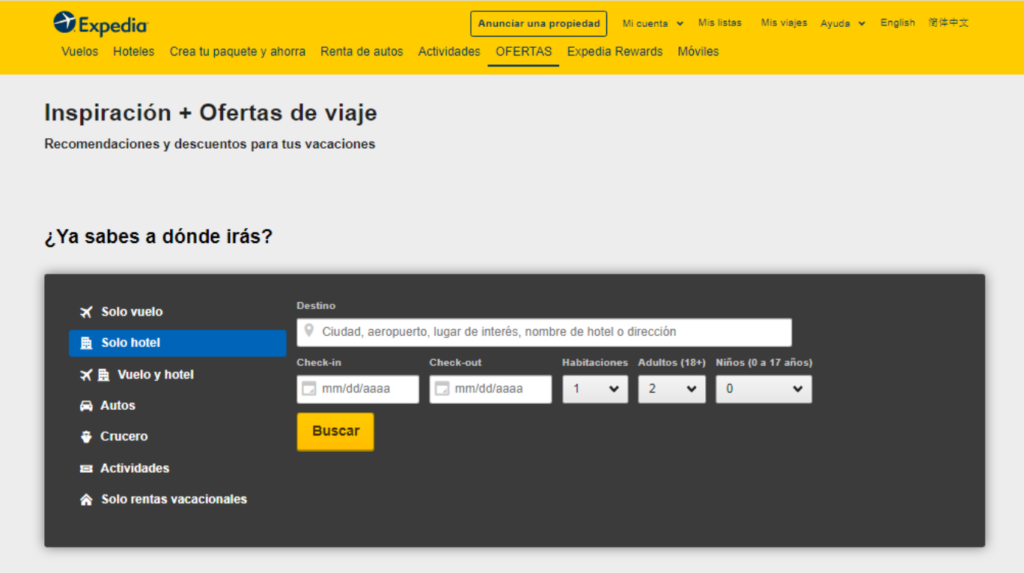Open Crea tu paquete y ahorra
This screenshot has height=573, width=1024.
coord(237,52)
